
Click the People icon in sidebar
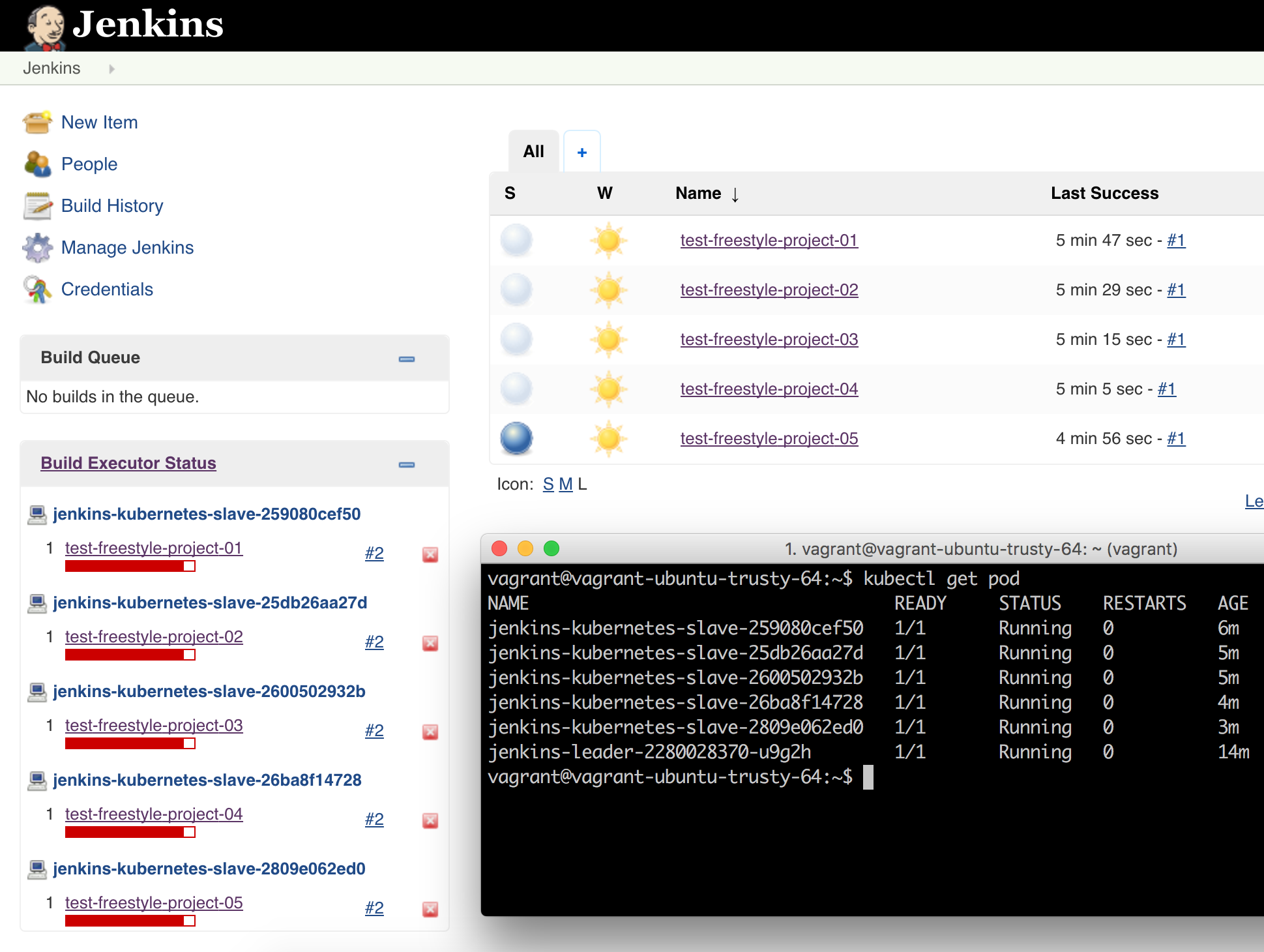pos(37,164)
